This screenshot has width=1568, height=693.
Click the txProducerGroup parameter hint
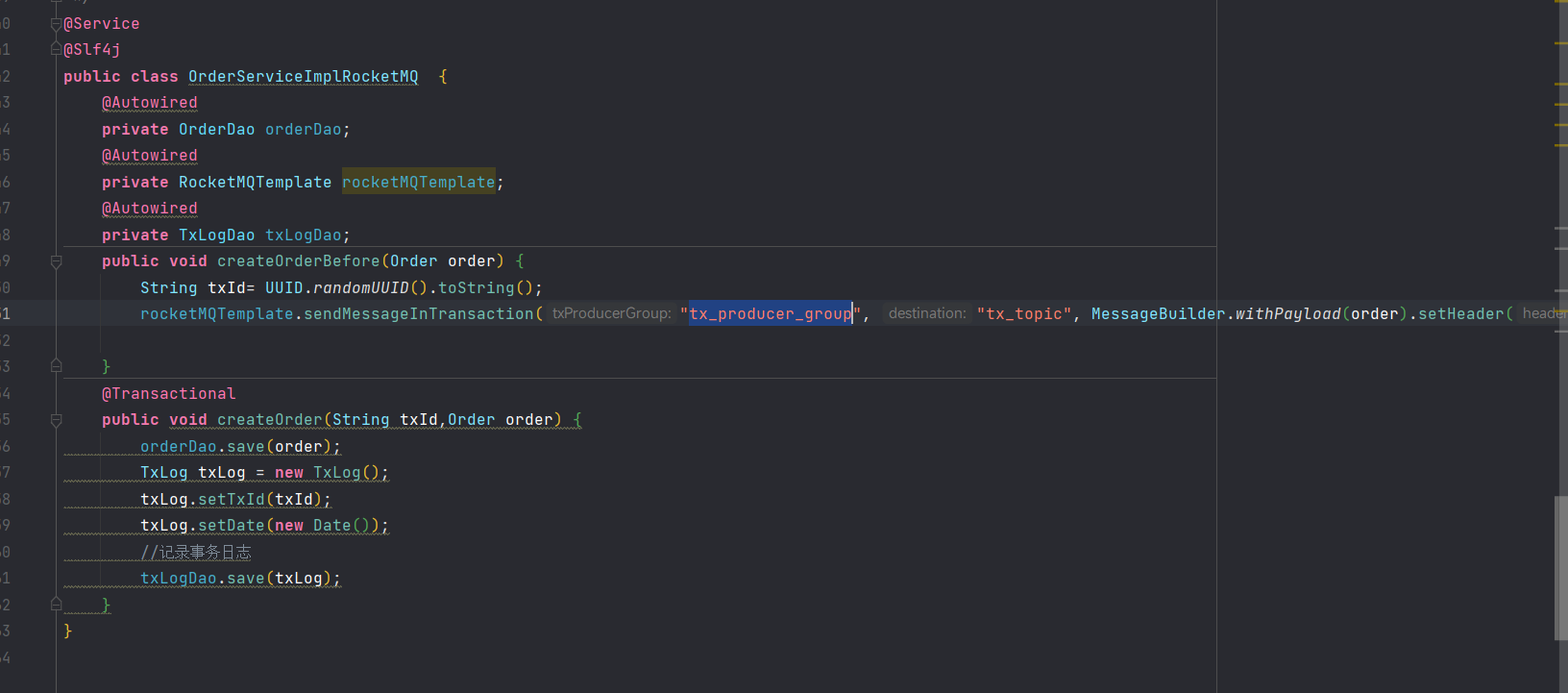click(x=611, y=314)
